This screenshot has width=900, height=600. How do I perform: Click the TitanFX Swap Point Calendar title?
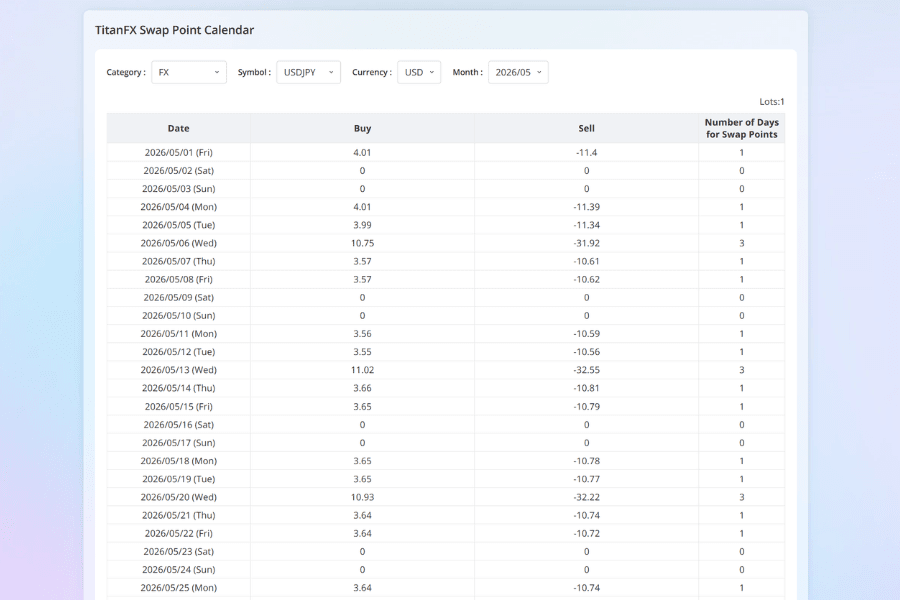[174, 30]
